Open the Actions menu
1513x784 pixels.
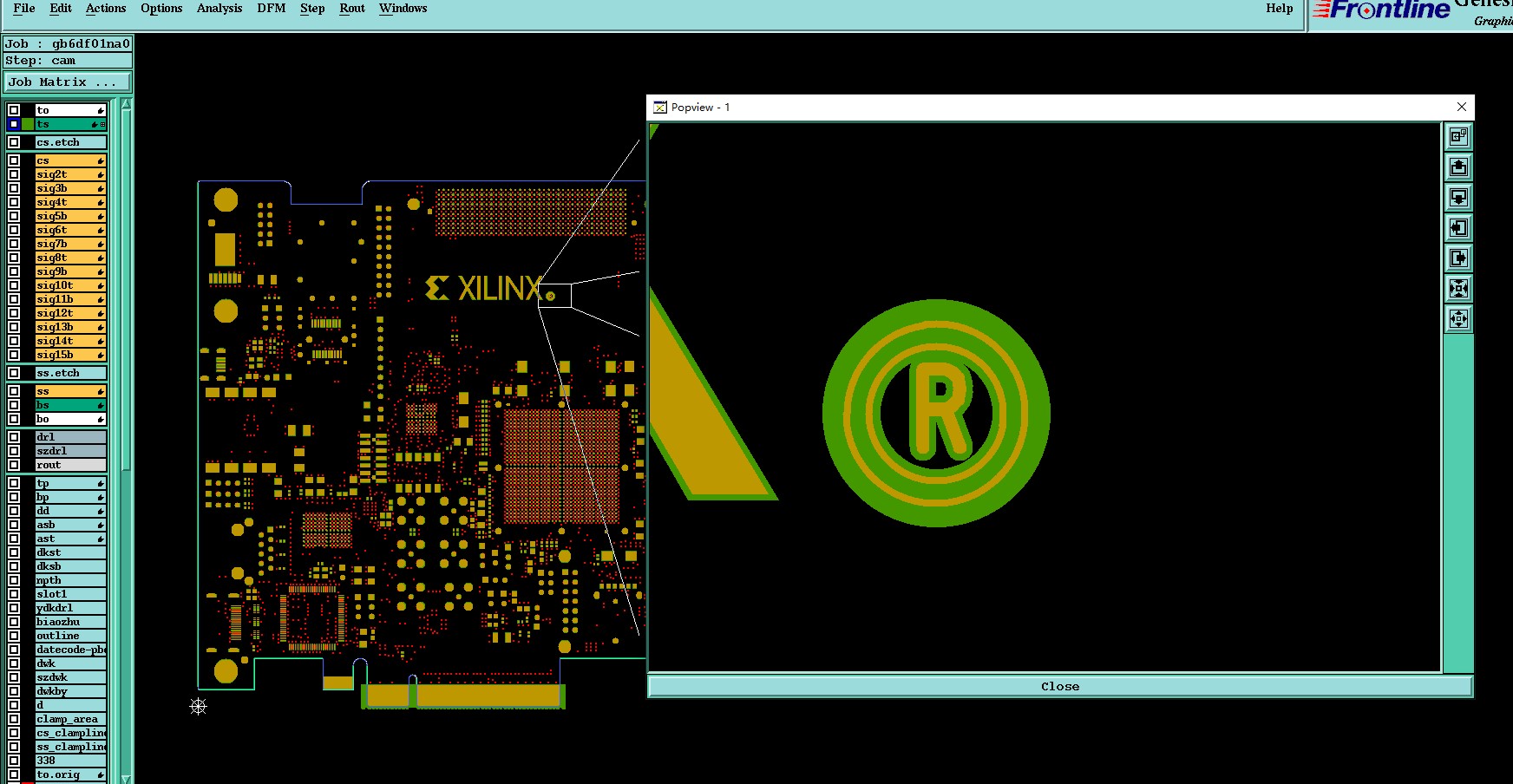(106, 9)
